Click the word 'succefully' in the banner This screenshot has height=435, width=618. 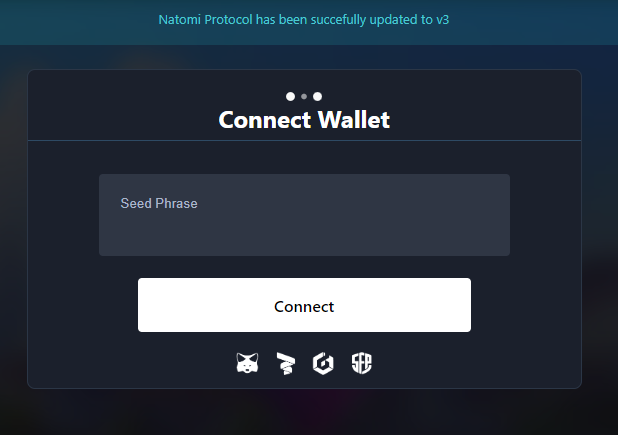pyautogui.click(x=339, y=20)
